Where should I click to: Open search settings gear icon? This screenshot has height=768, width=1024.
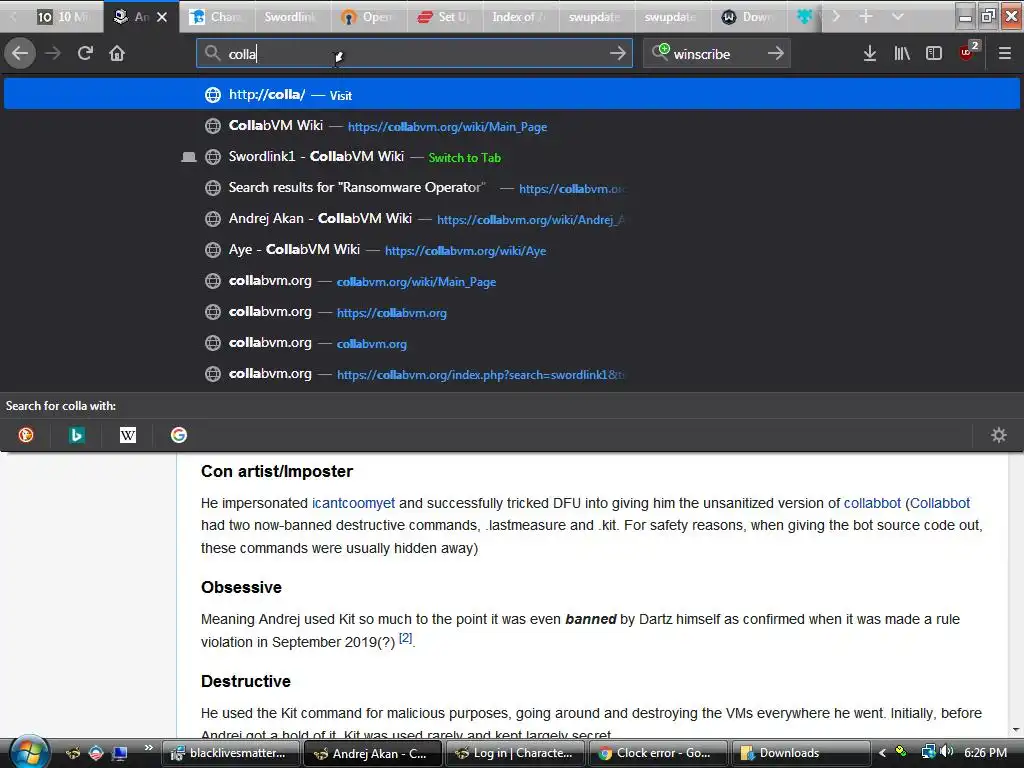pyautogui.click(x=999, y=435)
